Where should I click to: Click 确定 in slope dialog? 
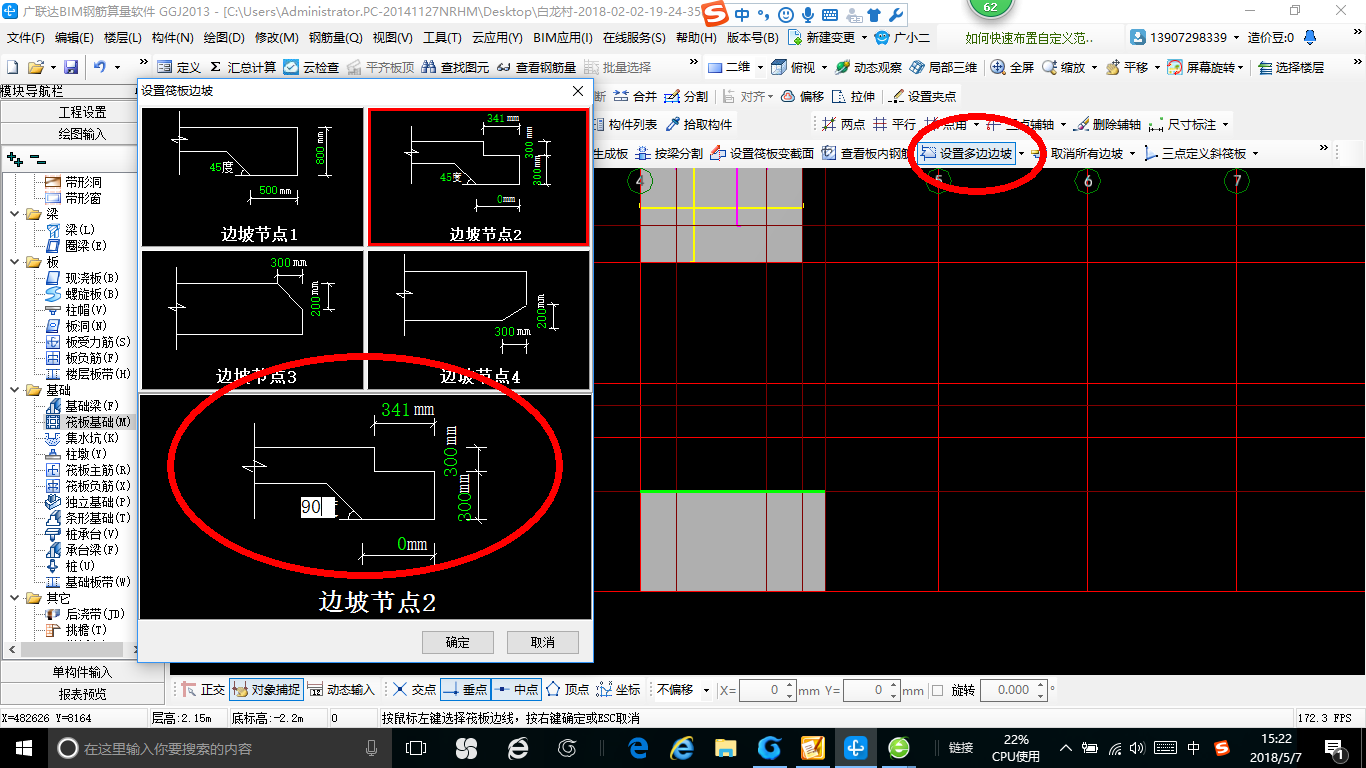pyautogui.click(x=458, y=642)
